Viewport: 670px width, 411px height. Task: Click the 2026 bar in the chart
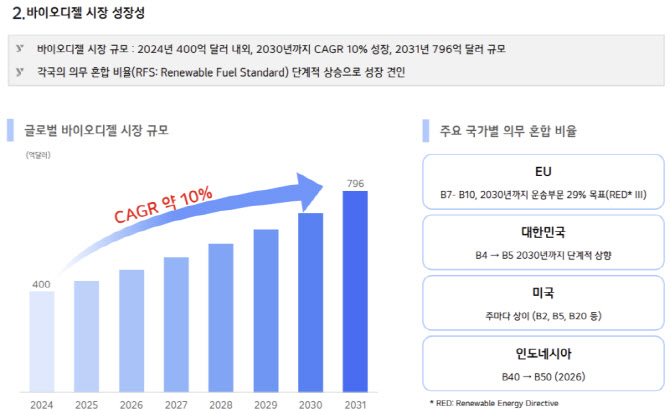[132, 331]
